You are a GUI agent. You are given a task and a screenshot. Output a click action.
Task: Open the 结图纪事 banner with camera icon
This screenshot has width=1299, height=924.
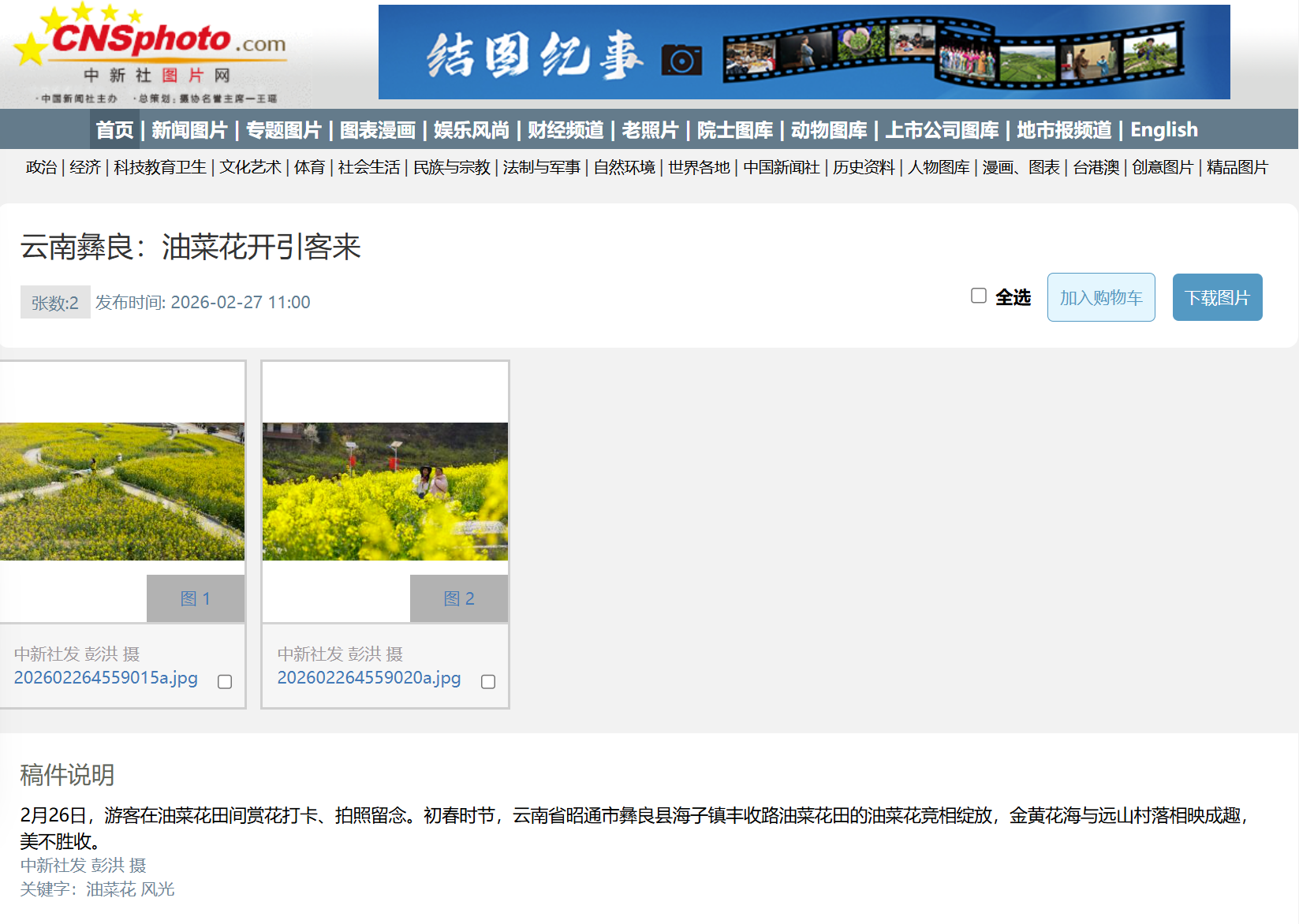point(803,52)
